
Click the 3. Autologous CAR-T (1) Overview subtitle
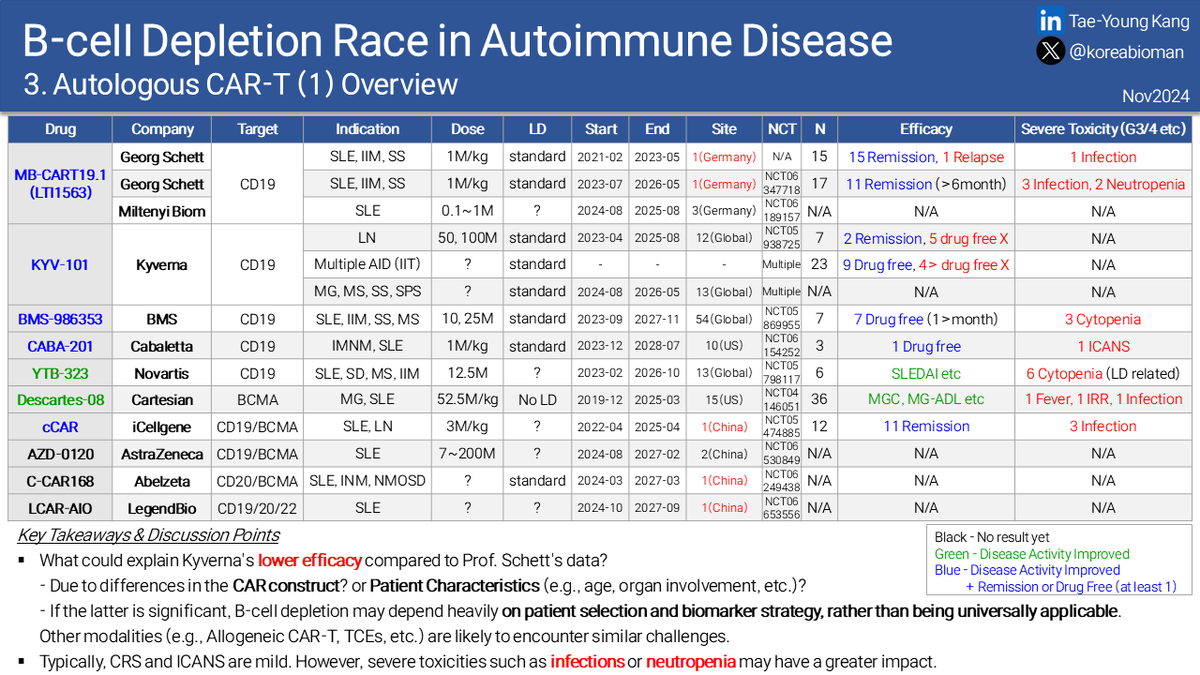point(240,84)
